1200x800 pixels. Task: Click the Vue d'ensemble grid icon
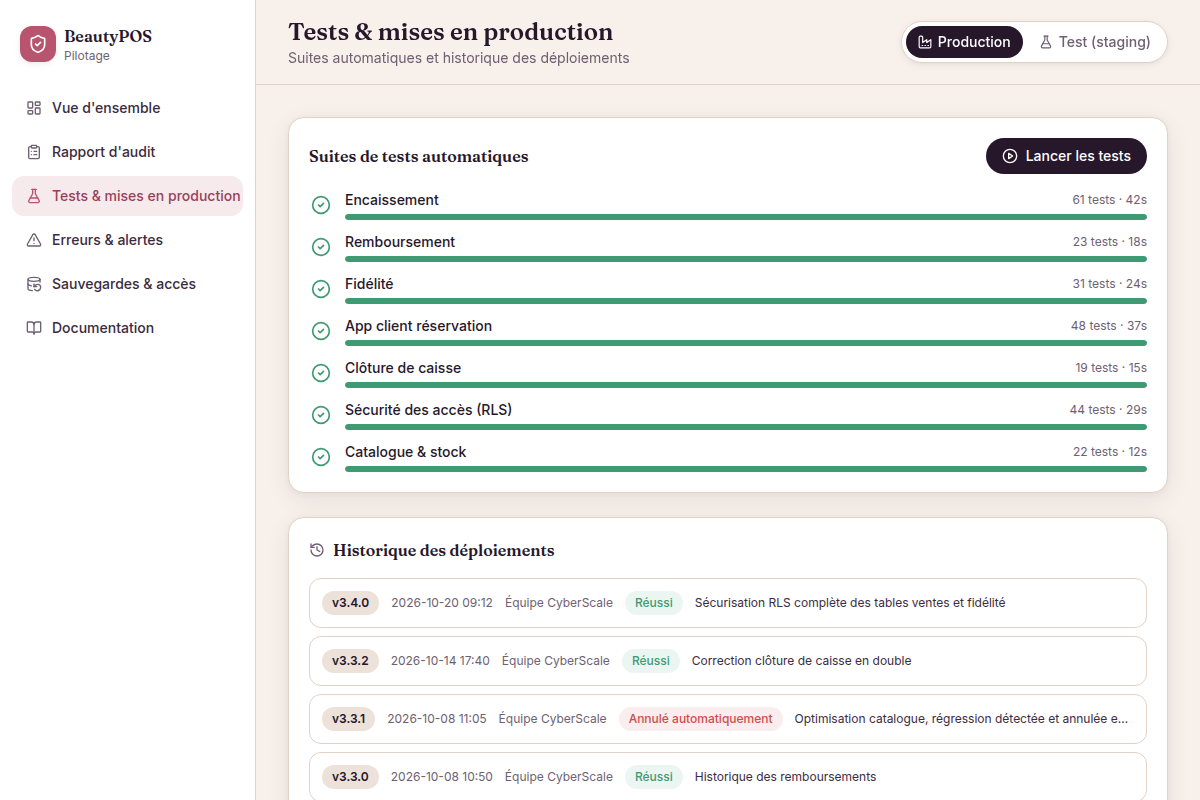click(x=34, y=108)
